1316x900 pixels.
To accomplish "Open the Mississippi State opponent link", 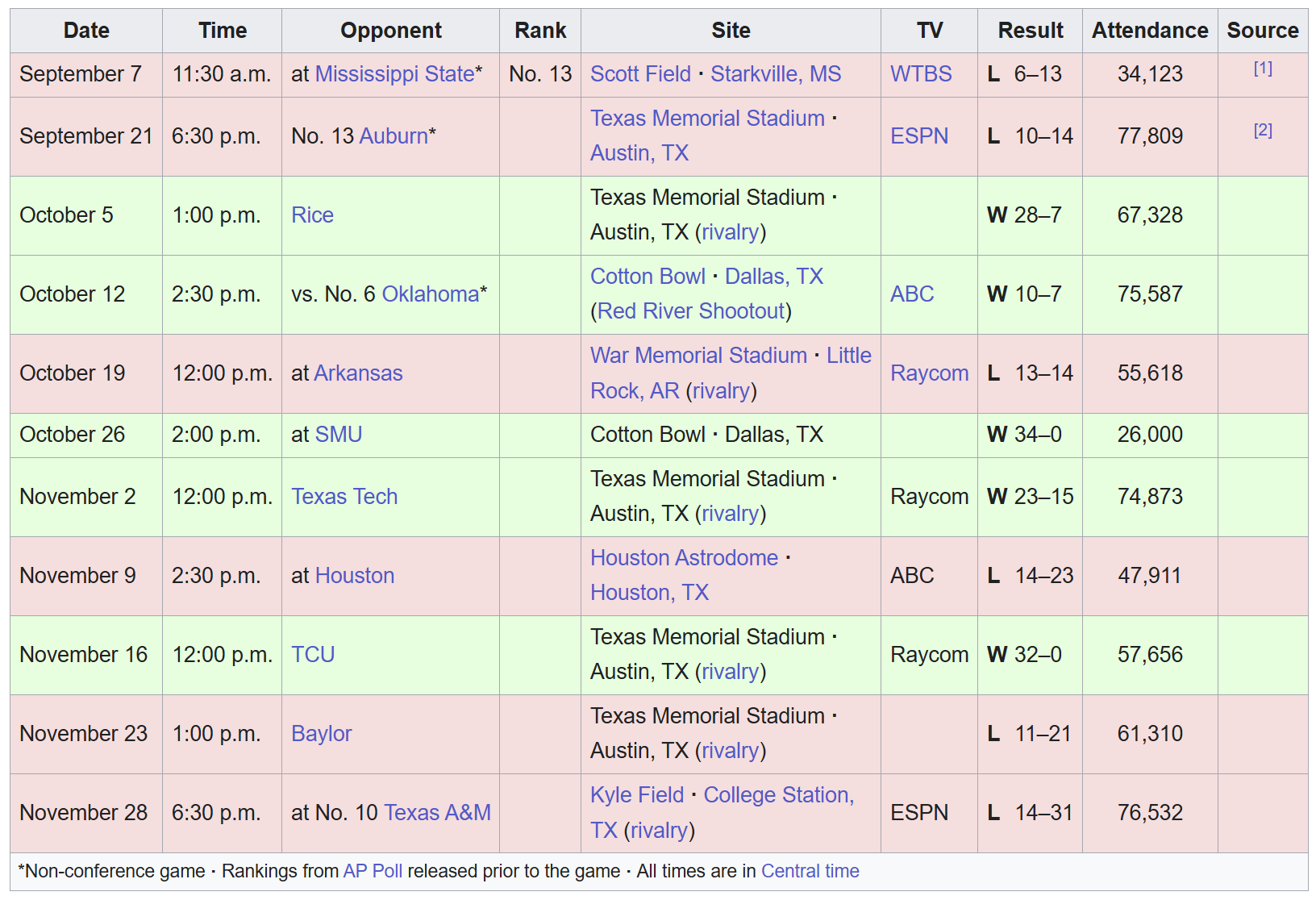I will click(394, 74).
